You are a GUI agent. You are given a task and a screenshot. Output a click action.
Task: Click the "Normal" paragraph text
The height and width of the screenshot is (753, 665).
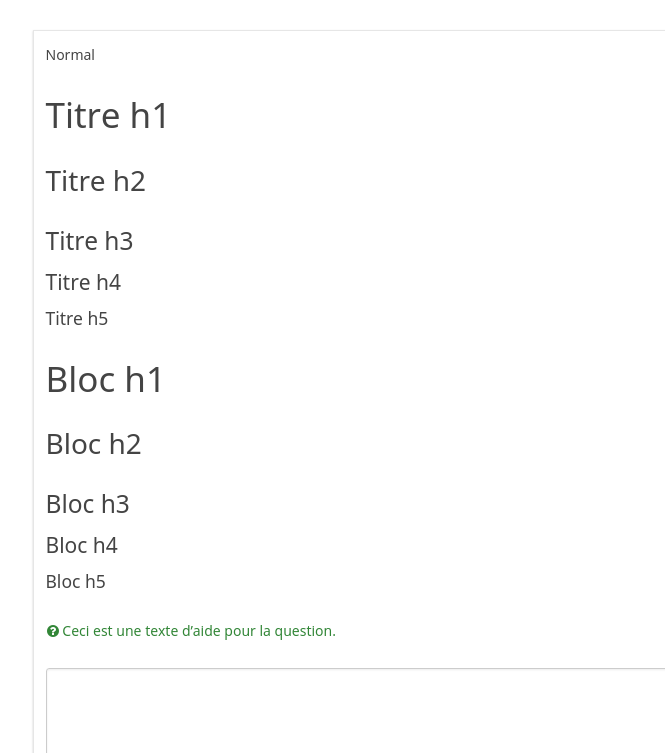click(x=70, y=55)
